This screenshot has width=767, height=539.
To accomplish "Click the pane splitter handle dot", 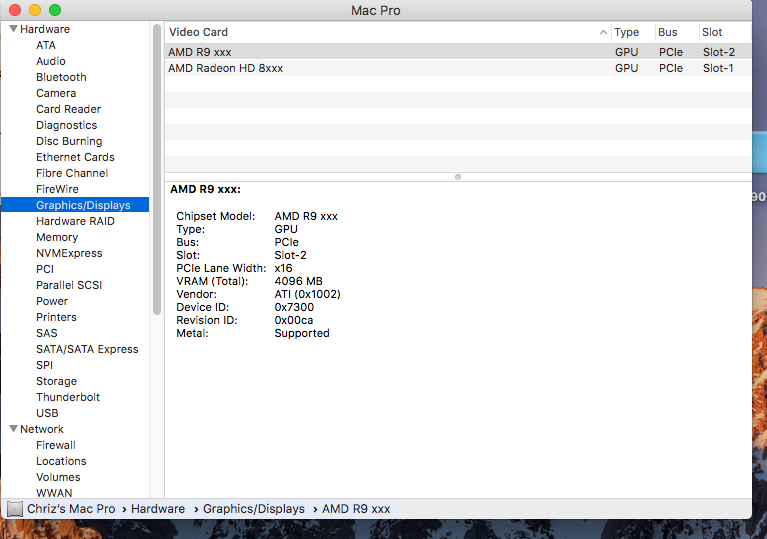I will [458, 177].
